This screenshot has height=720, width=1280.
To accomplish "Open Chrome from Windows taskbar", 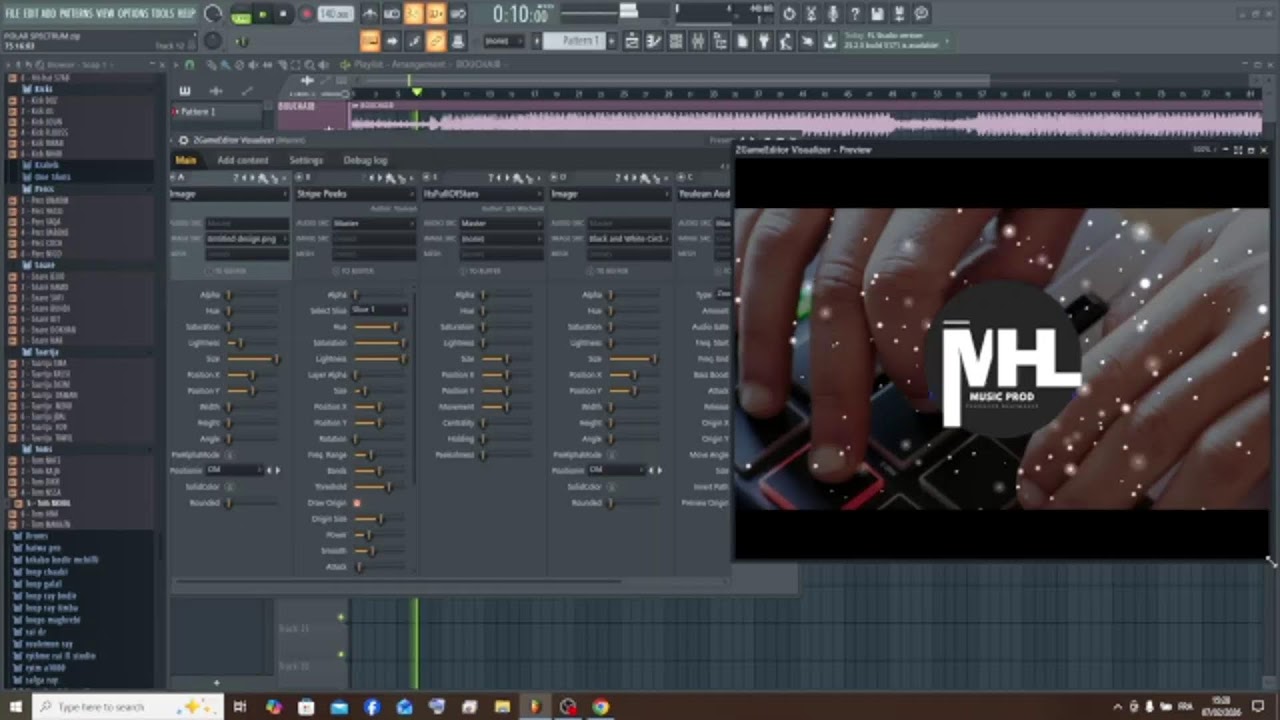I will [600, 707].
